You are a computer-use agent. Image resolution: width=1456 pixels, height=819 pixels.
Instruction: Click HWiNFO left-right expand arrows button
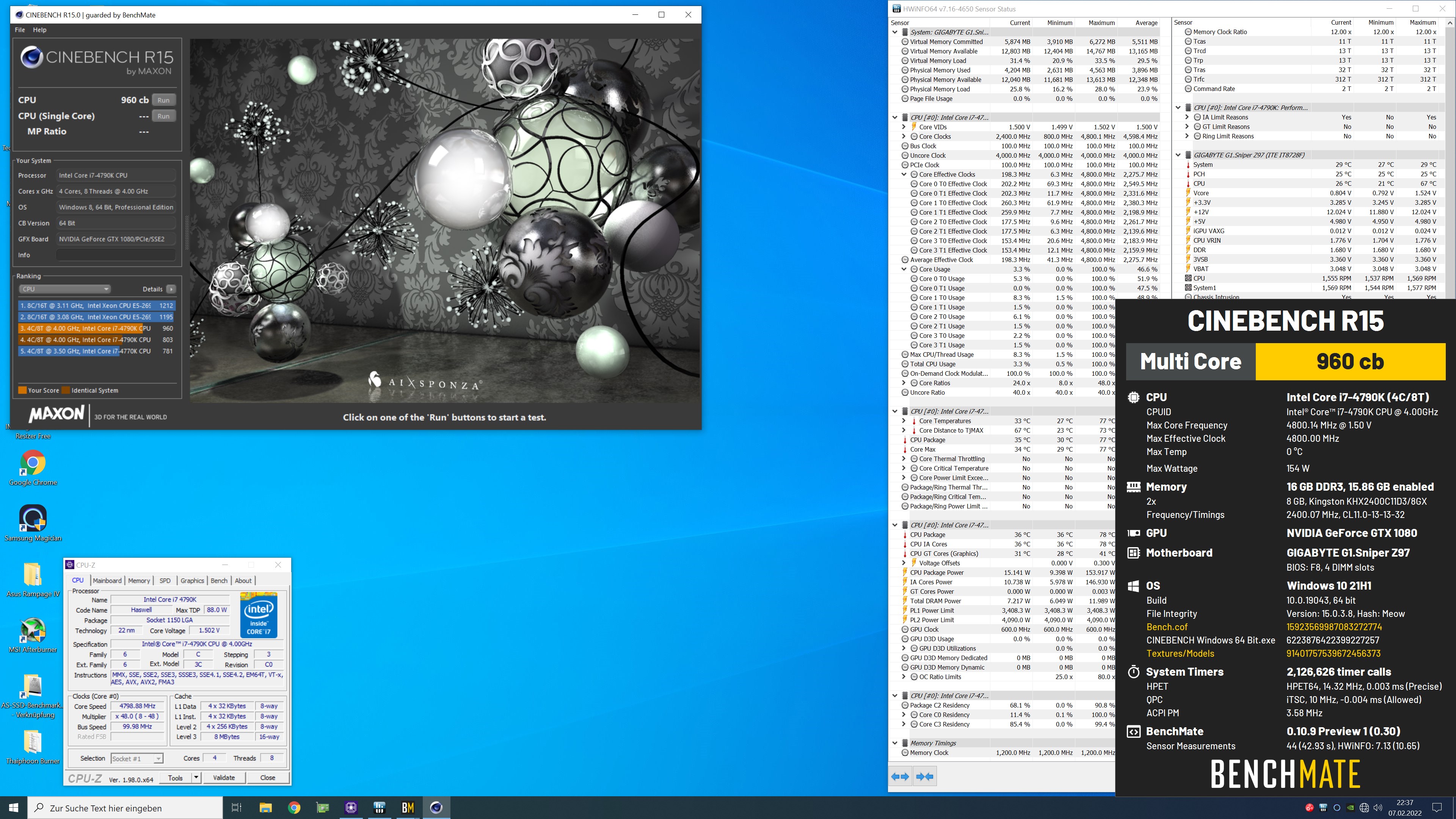pyautogui.click(x=900, y=777)
